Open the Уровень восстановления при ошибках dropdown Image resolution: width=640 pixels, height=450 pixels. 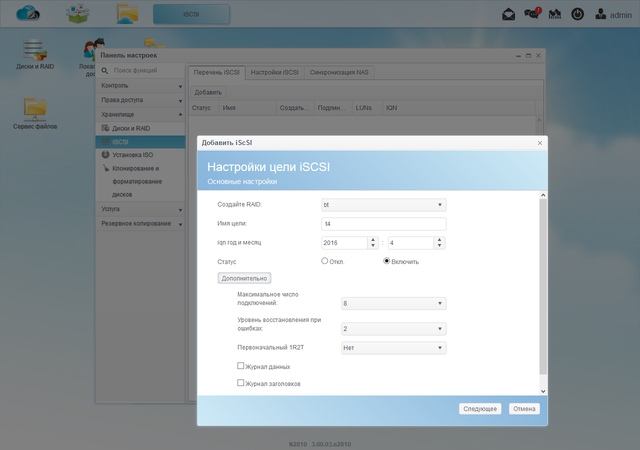click(393, 329)
